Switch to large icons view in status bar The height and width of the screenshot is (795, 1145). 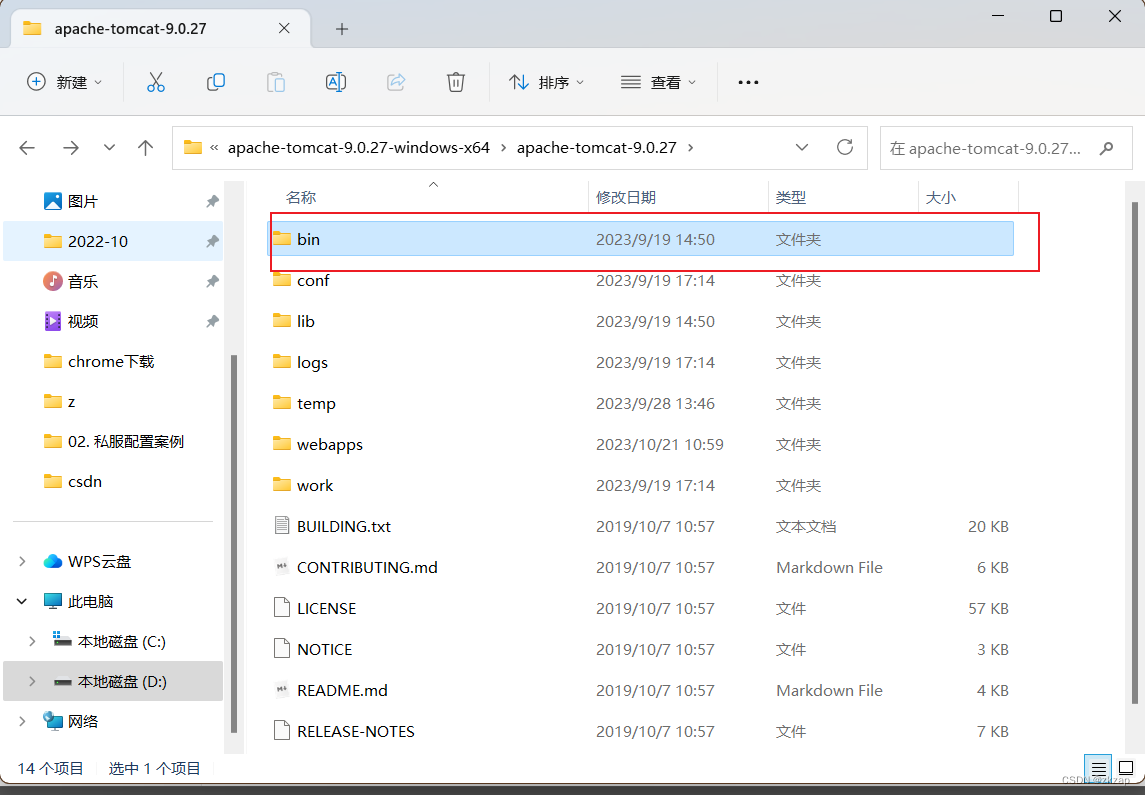pyautogui.click(x=1125, y=769)
